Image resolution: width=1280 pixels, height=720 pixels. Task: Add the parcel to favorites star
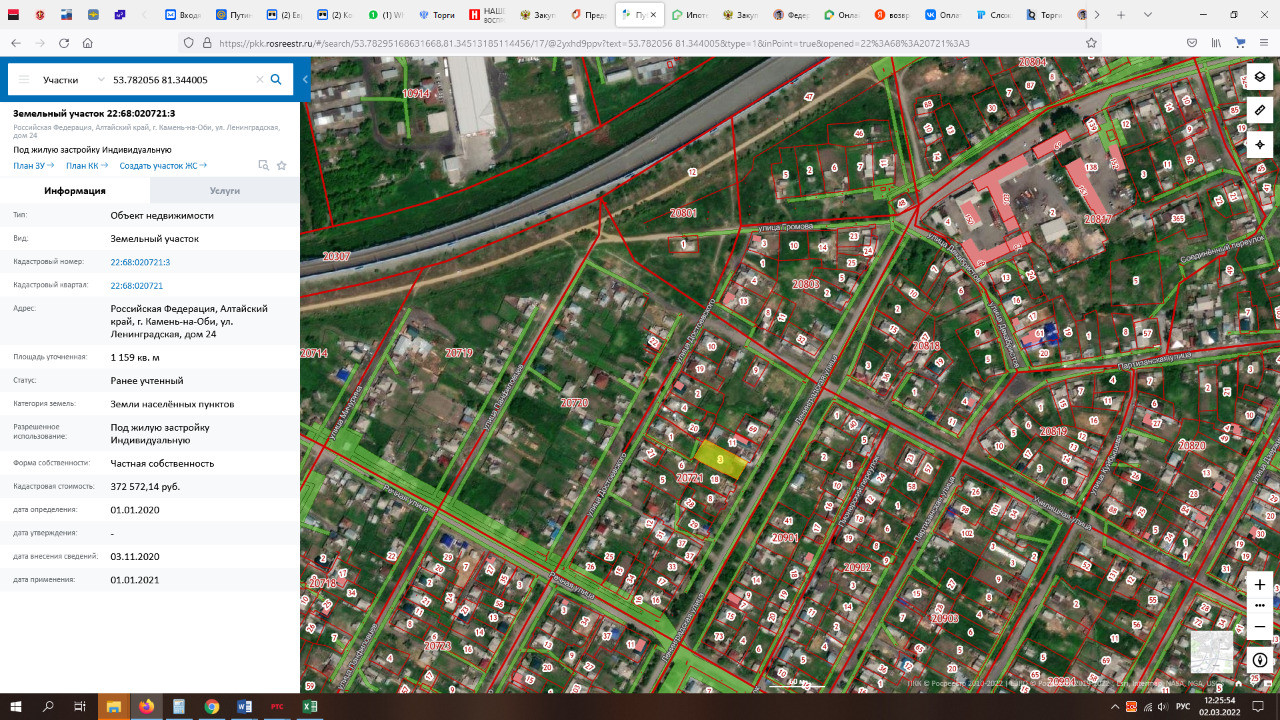282,166
